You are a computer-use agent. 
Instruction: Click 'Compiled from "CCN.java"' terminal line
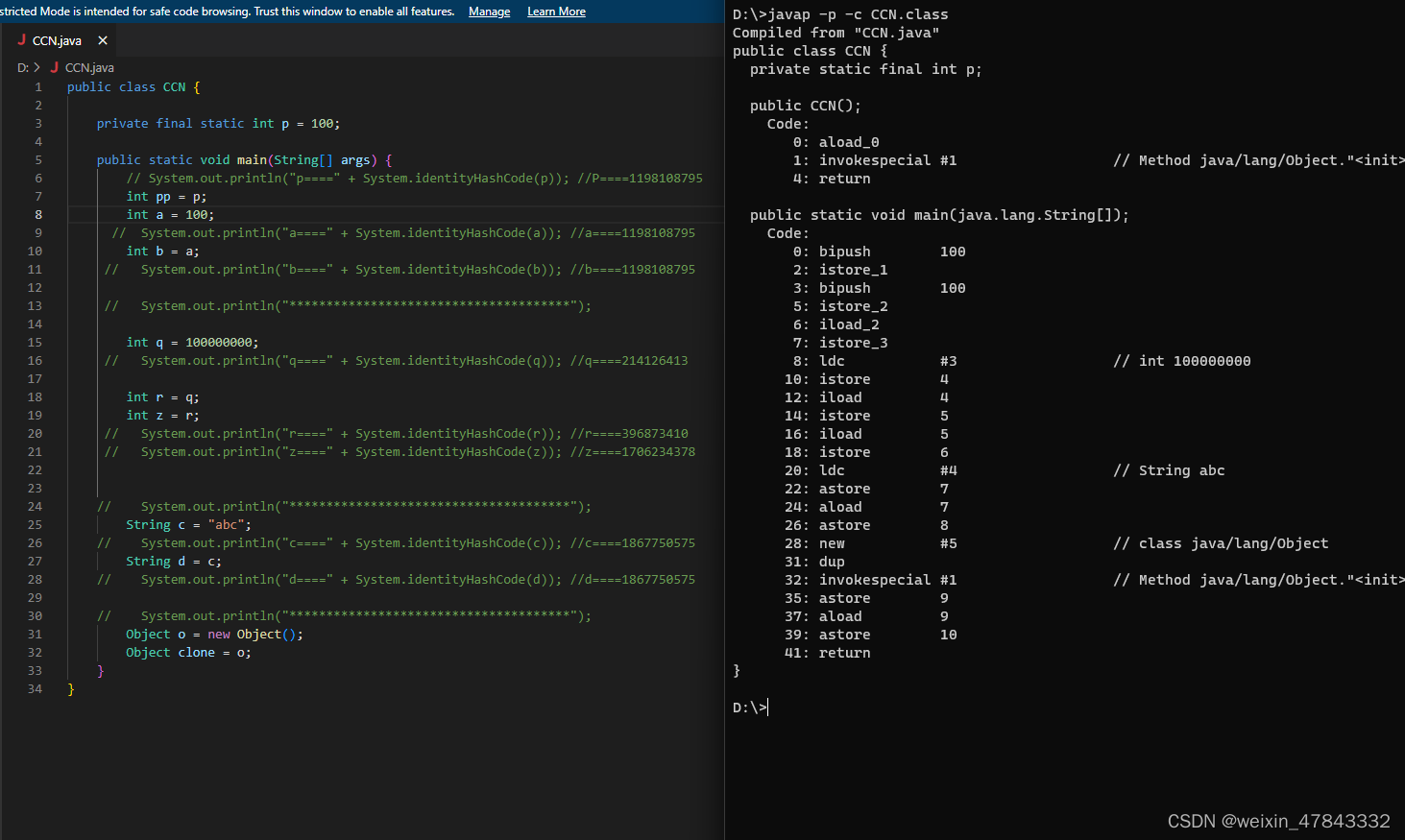coord(836,33)
